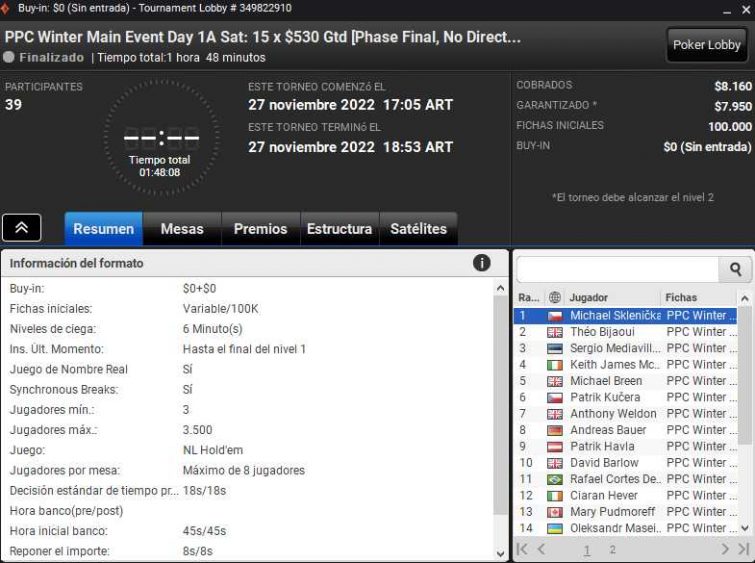Click the globe country column icon
Screen dimensions: 755x563
tap(555, 298)
